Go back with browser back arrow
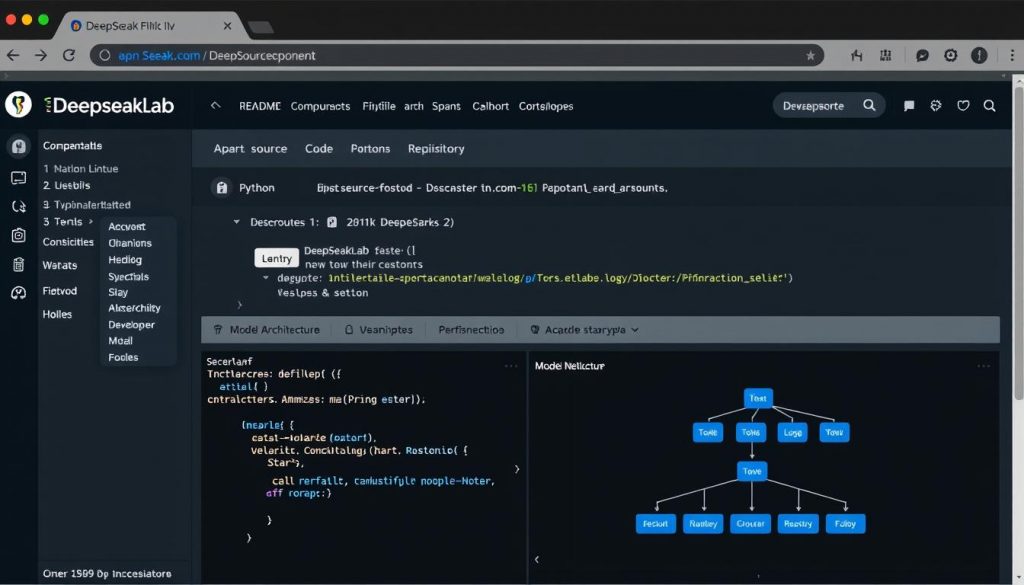This screenshot has width=1024, height=585. [x=13, y=55]
